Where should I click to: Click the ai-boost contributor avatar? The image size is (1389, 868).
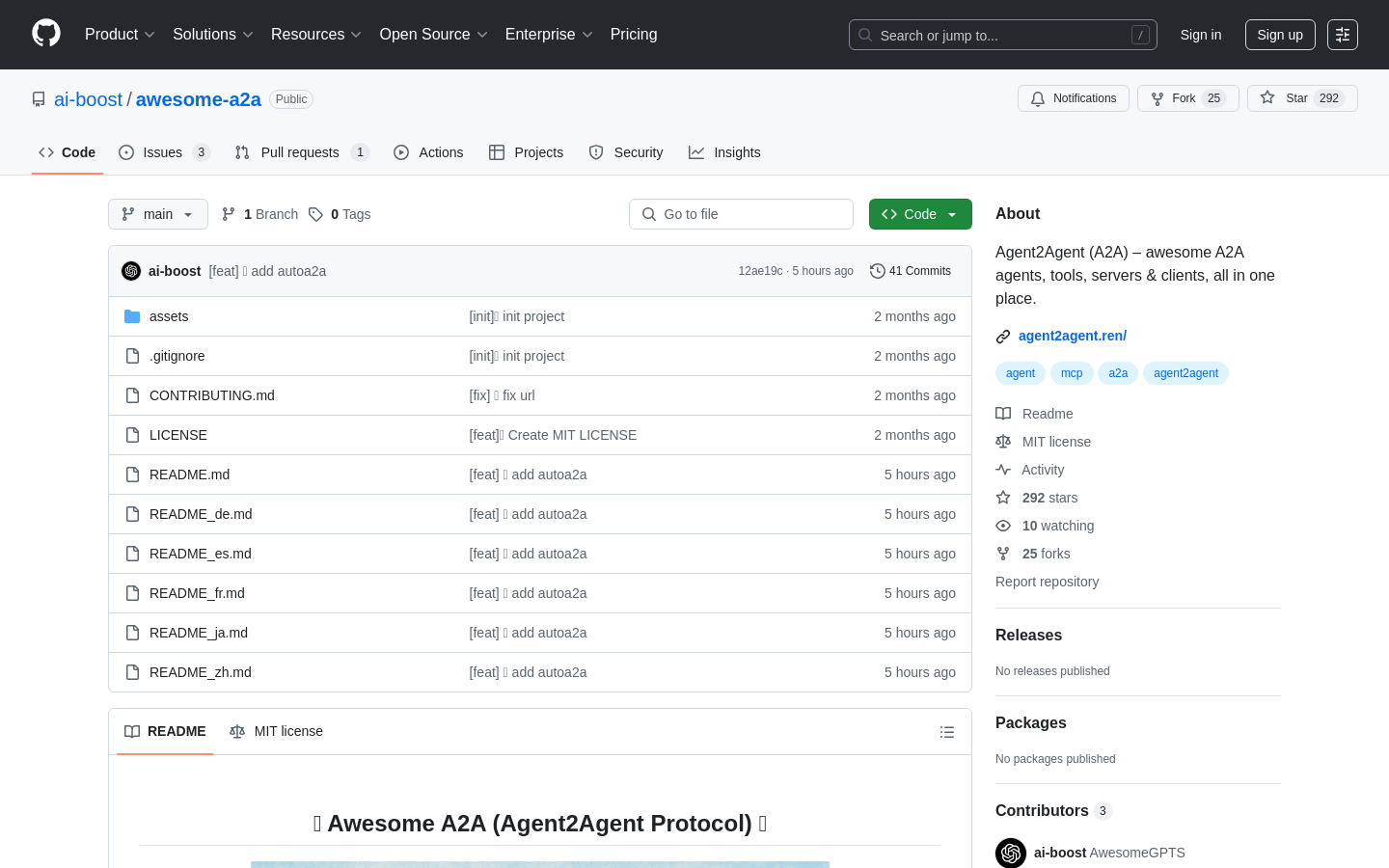pos(1011,853)
